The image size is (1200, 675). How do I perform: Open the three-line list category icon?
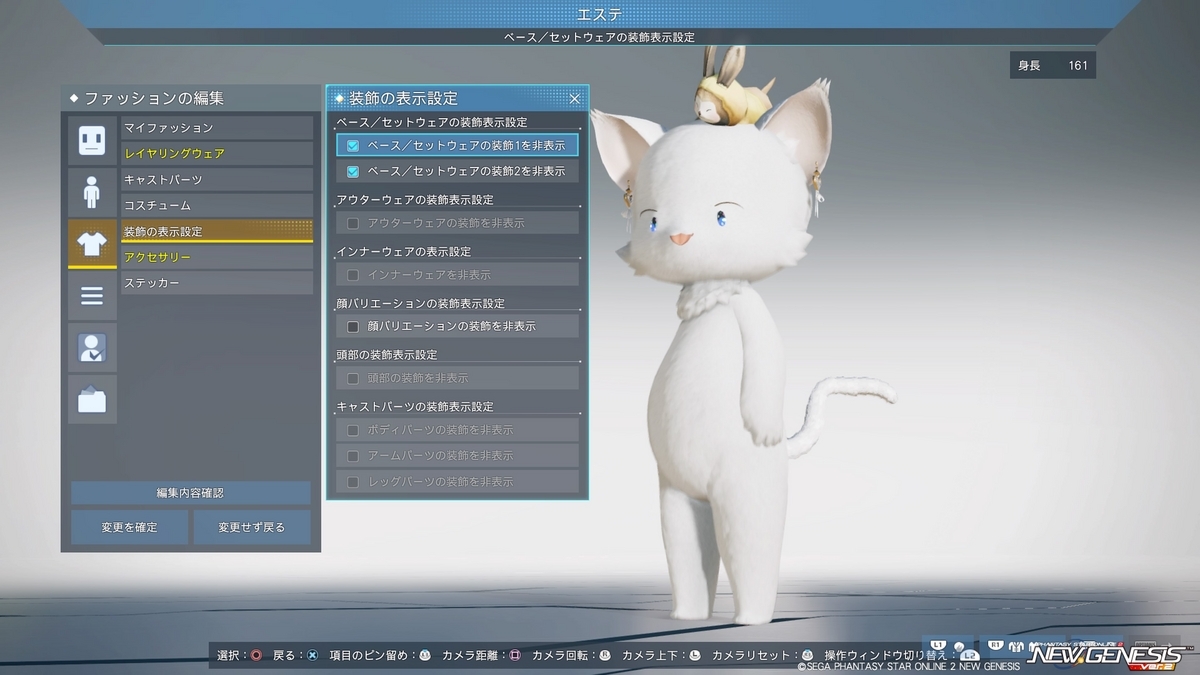(x=92, y=295)
